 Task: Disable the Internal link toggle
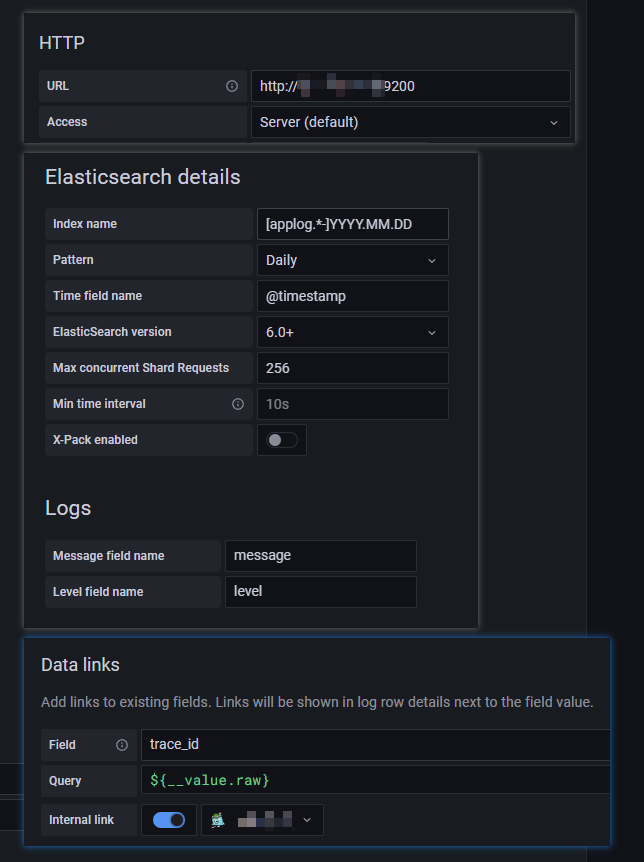pyautogui.click(x=168, y=820)
